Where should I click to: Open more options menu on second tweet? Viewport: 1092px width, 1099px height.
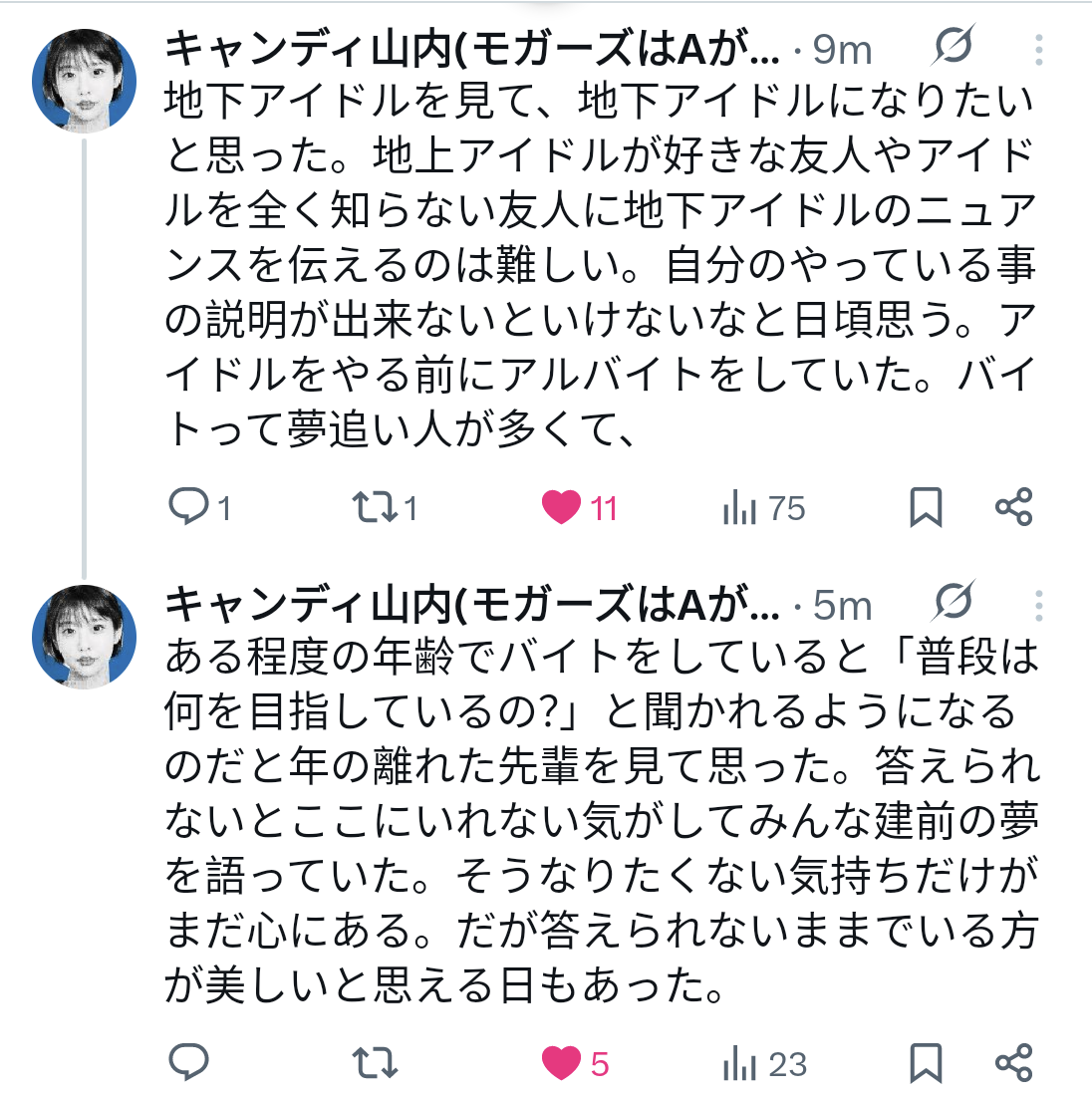click(x=1039, y=606)
